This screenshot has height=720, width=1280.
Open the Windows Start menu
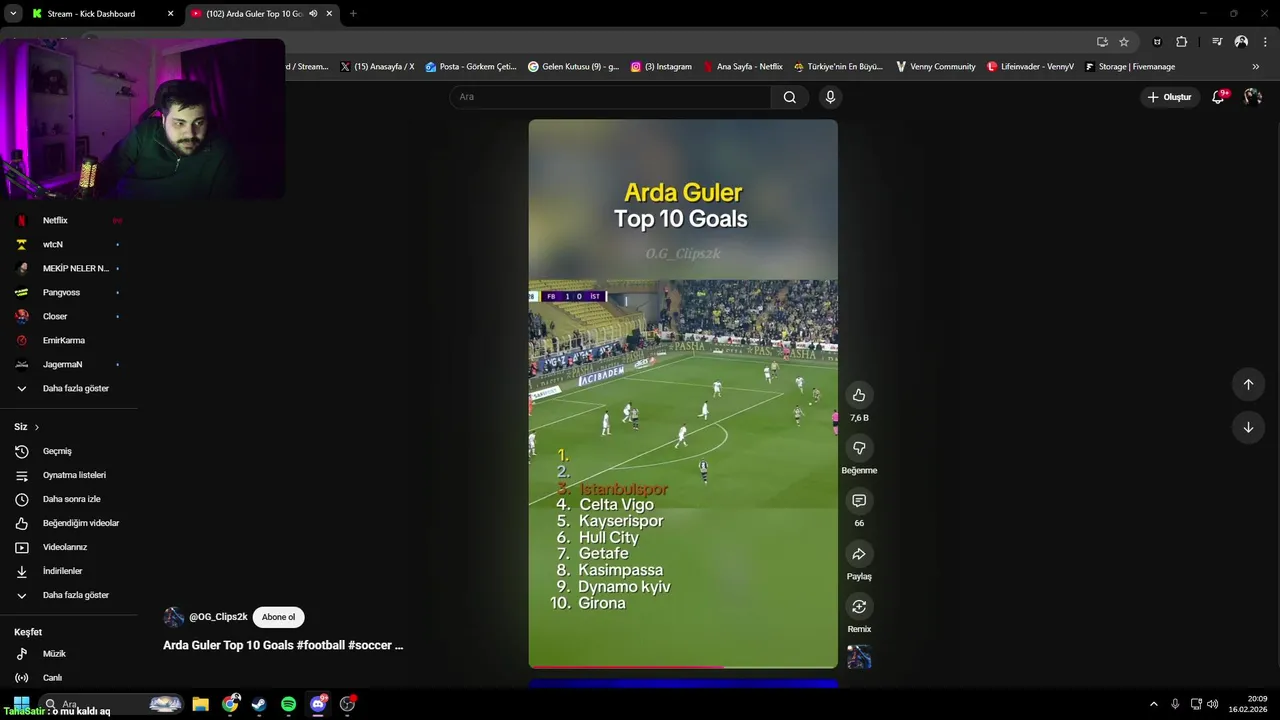(x=21, y=704)
